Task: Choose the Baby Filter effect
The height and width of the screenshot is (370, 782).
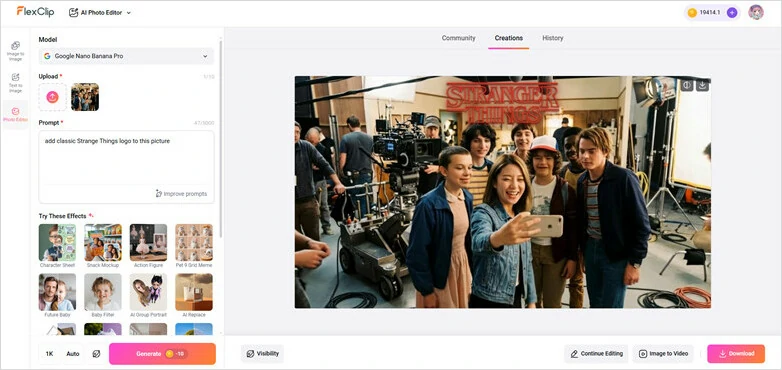Action: click(103, 295)
